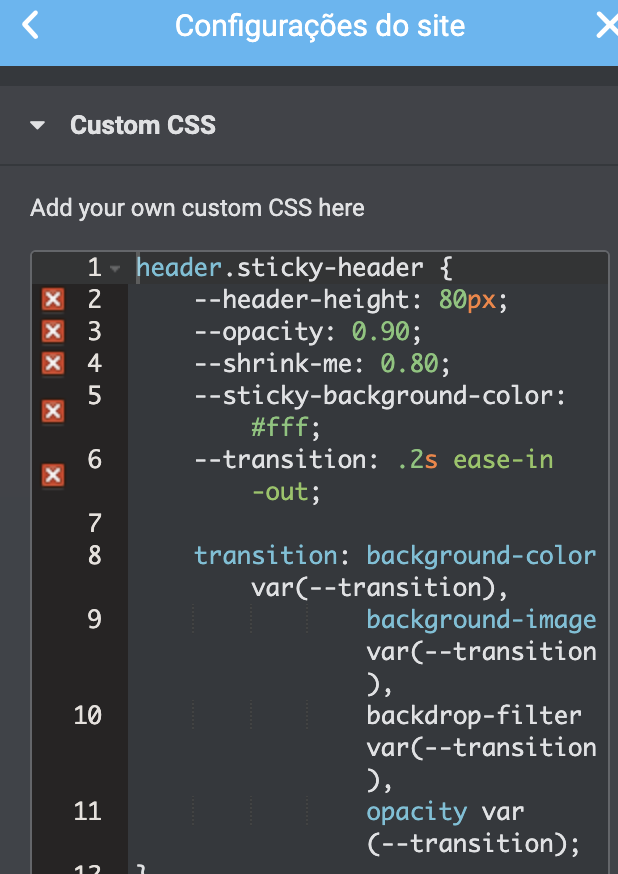Click the 'Configurações do site' header title
Viewport: 618px width, 874px height.
(320, 26)
